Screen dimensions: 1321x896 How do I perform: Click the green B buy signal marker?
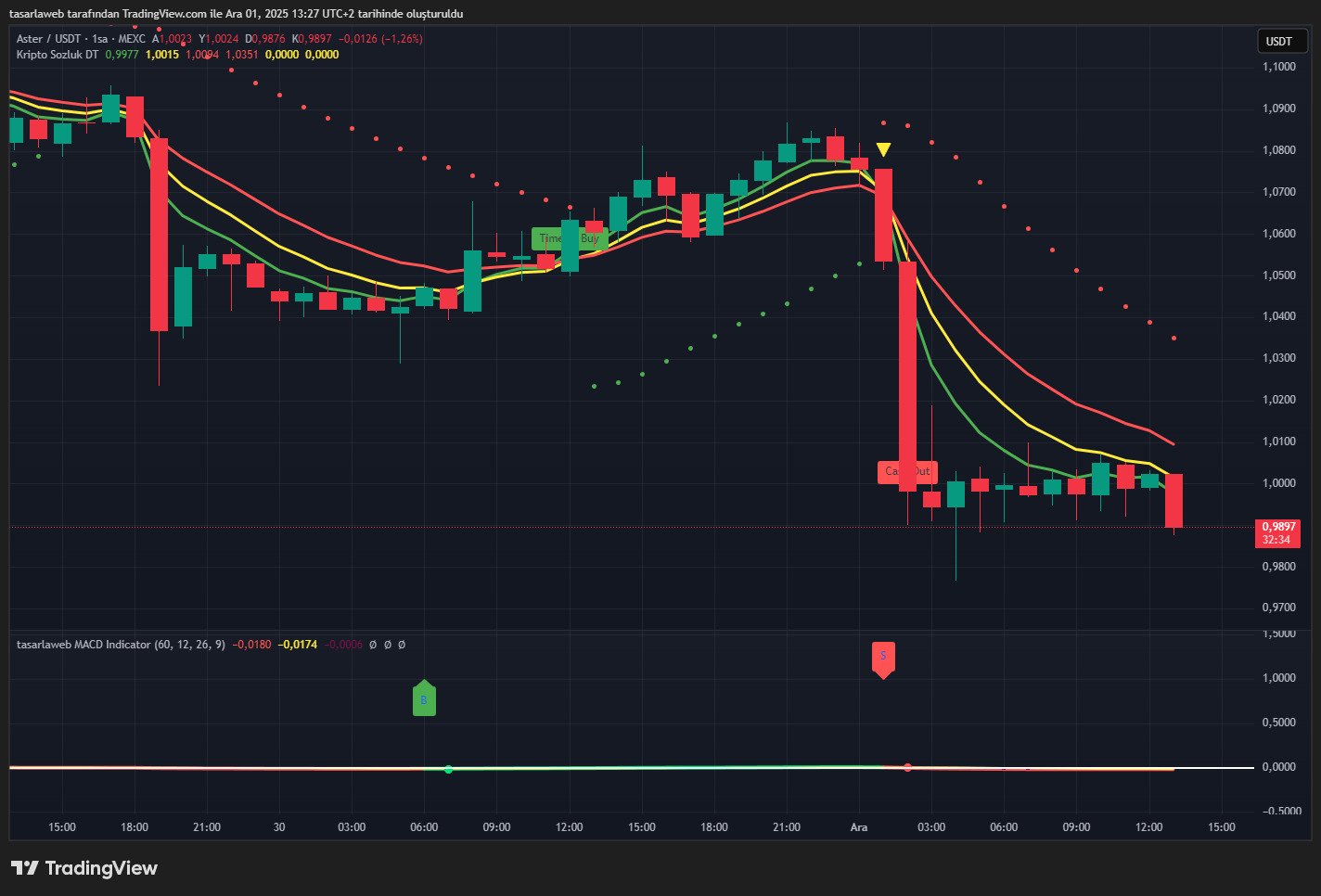(x=424, y=699)
